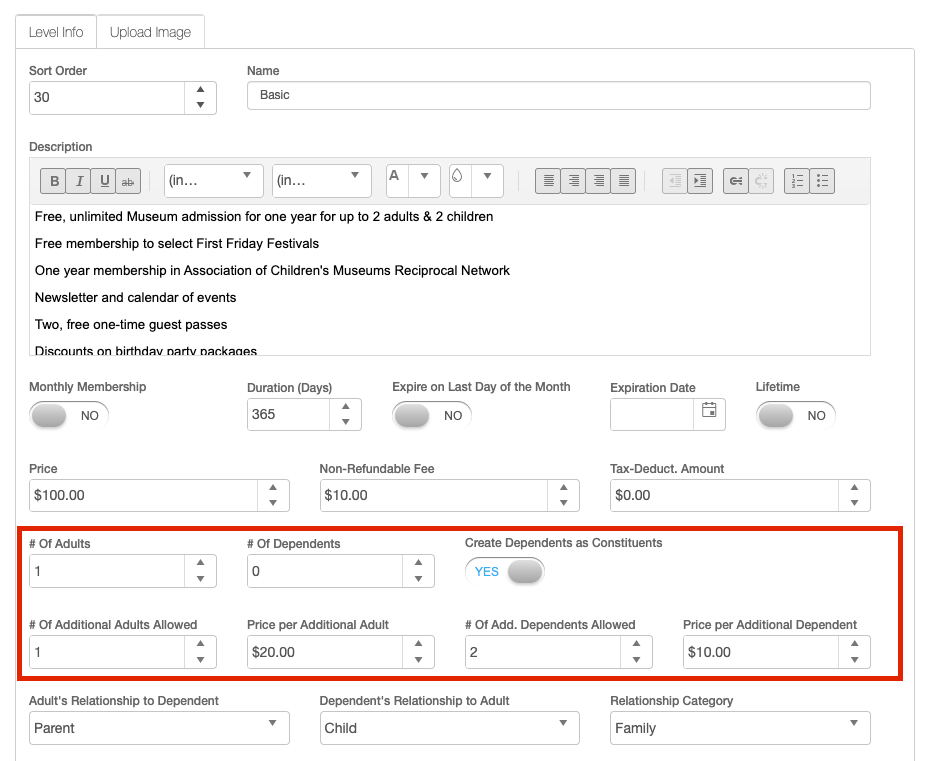Switch to the Upload Image tab

click(151, 32)
